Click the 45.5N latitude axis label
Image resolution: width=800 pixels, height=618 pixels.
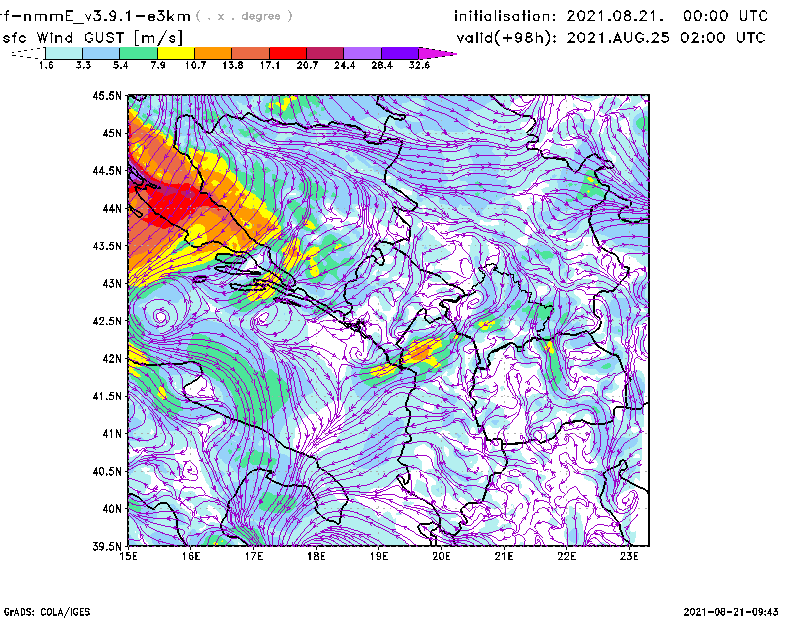(x=106, y=96)
